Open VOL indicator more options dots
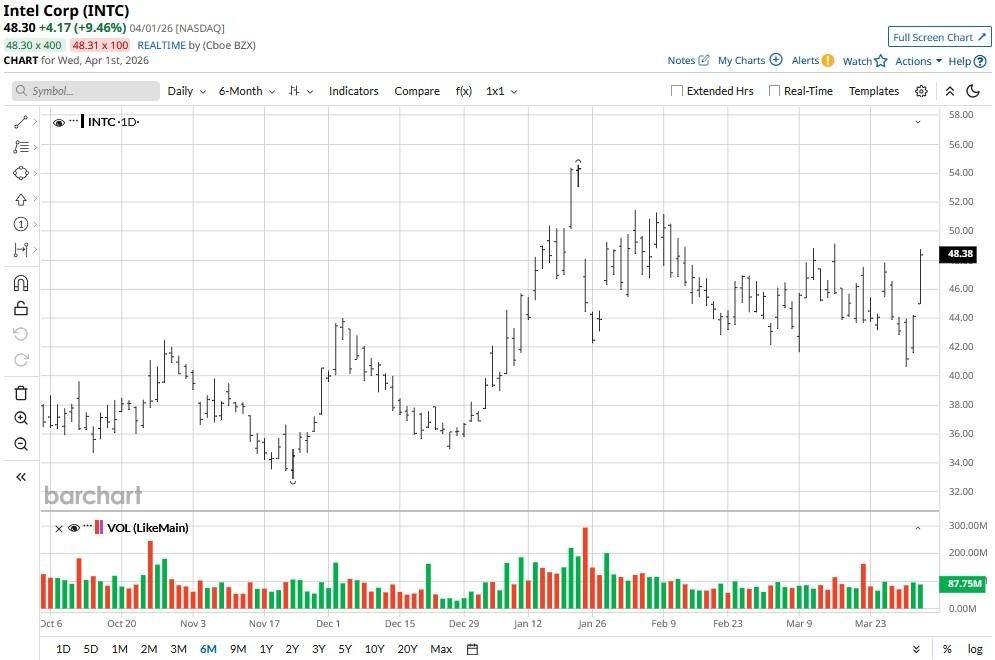Image resolution: width=995 pixels, height=660 pixels. [x=88, y=526]
